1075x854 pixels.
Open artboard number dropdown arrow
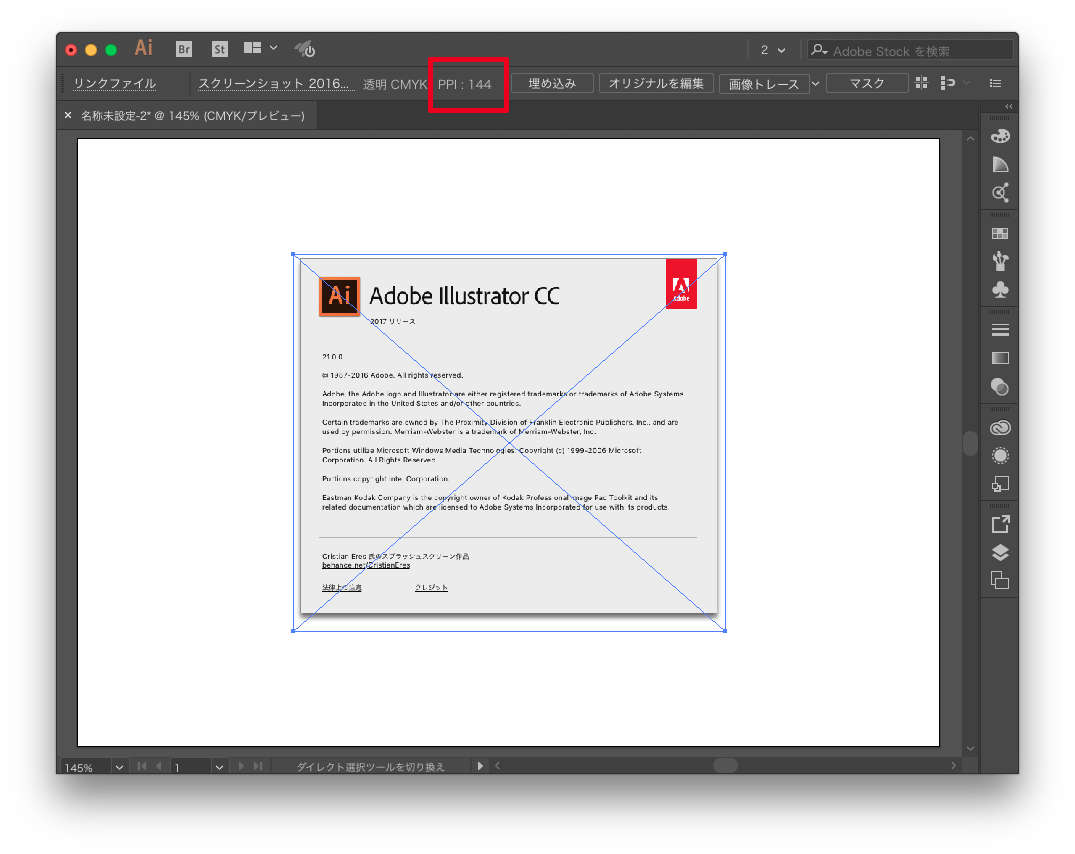(219, 768)
